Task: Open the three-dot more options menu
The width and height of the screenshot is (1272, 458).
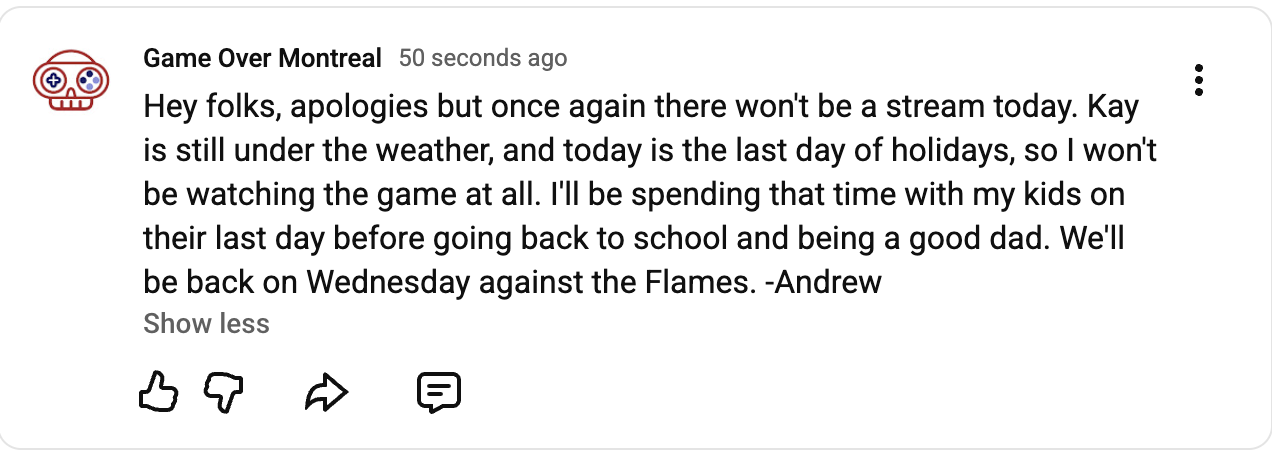Action: pyautogui.click(x=1198, y=80)
